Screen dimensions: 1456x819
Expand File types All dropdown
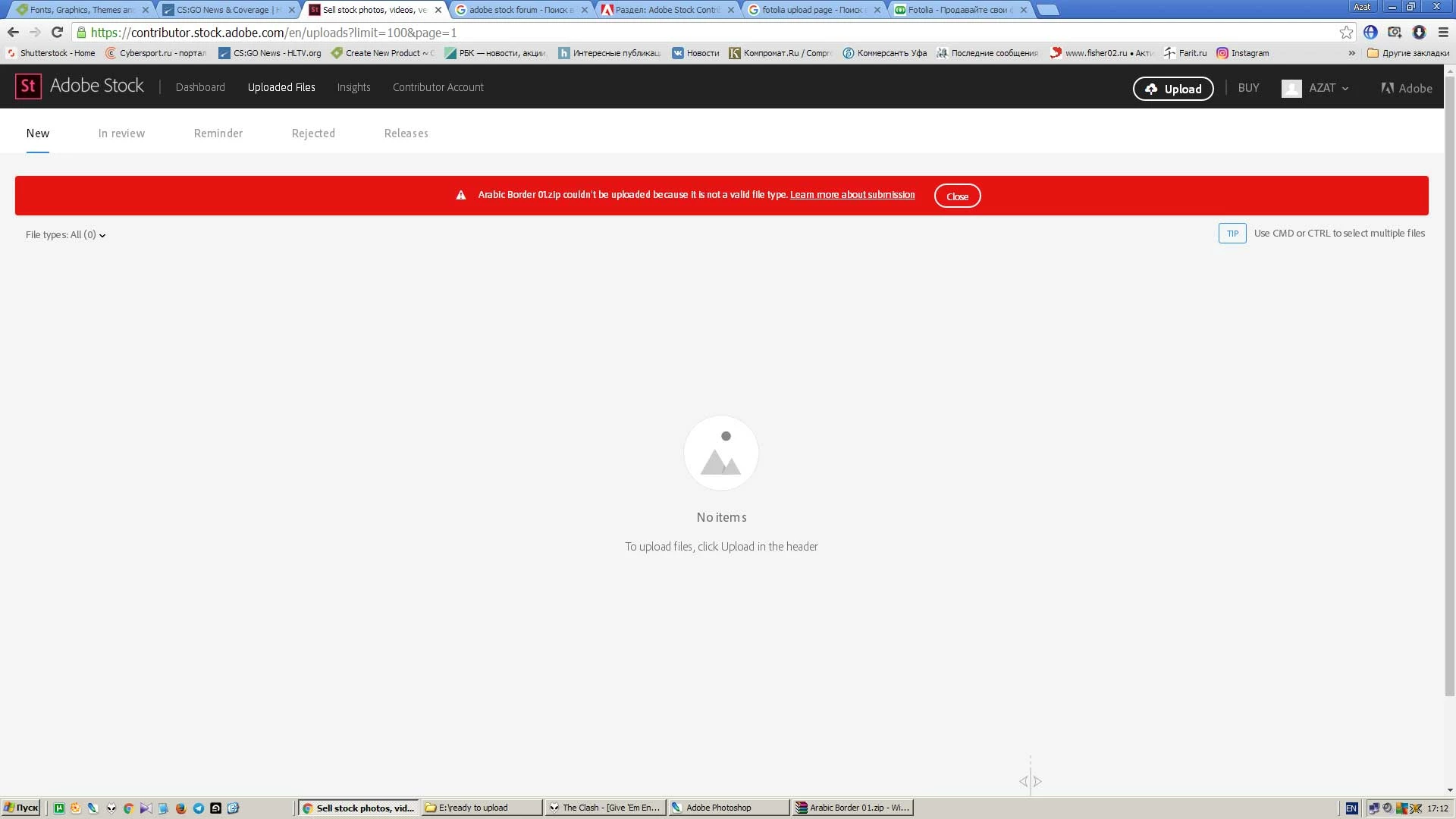pos(66,235)
